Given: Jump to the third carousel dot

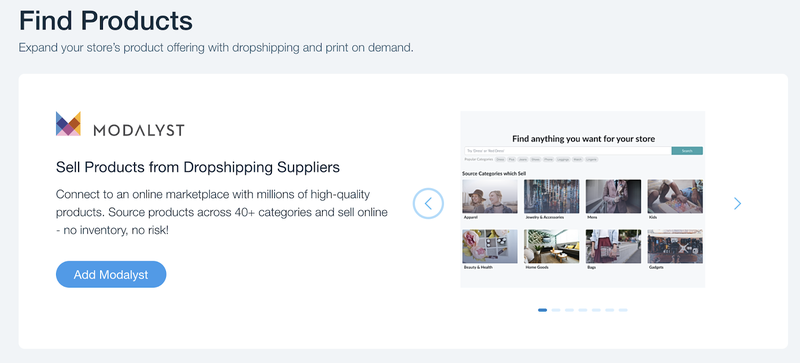Looking at the screenshot, I should (x=569, y=310).
